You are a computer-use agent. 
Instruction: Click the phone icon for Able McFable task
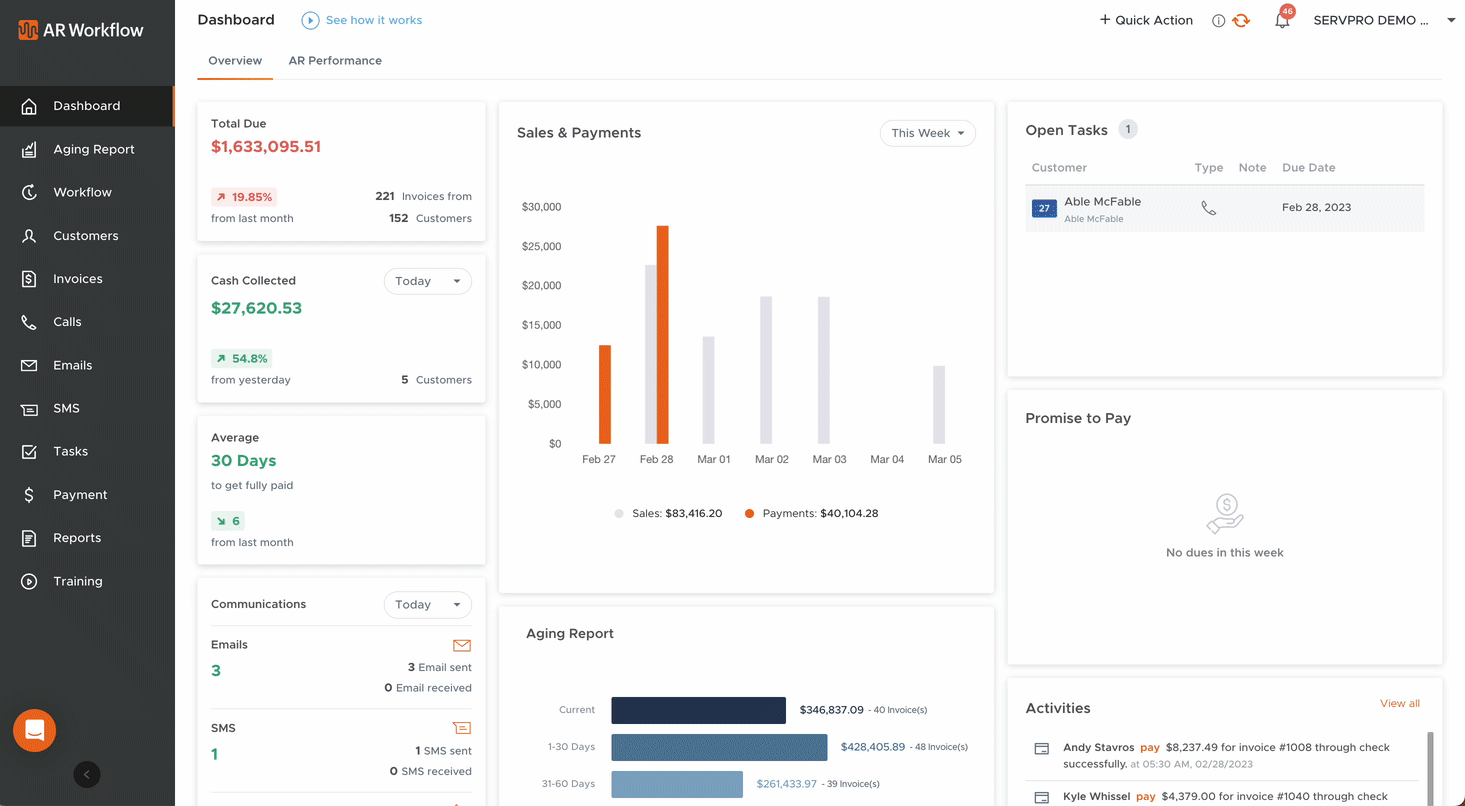coord(1208,208)
